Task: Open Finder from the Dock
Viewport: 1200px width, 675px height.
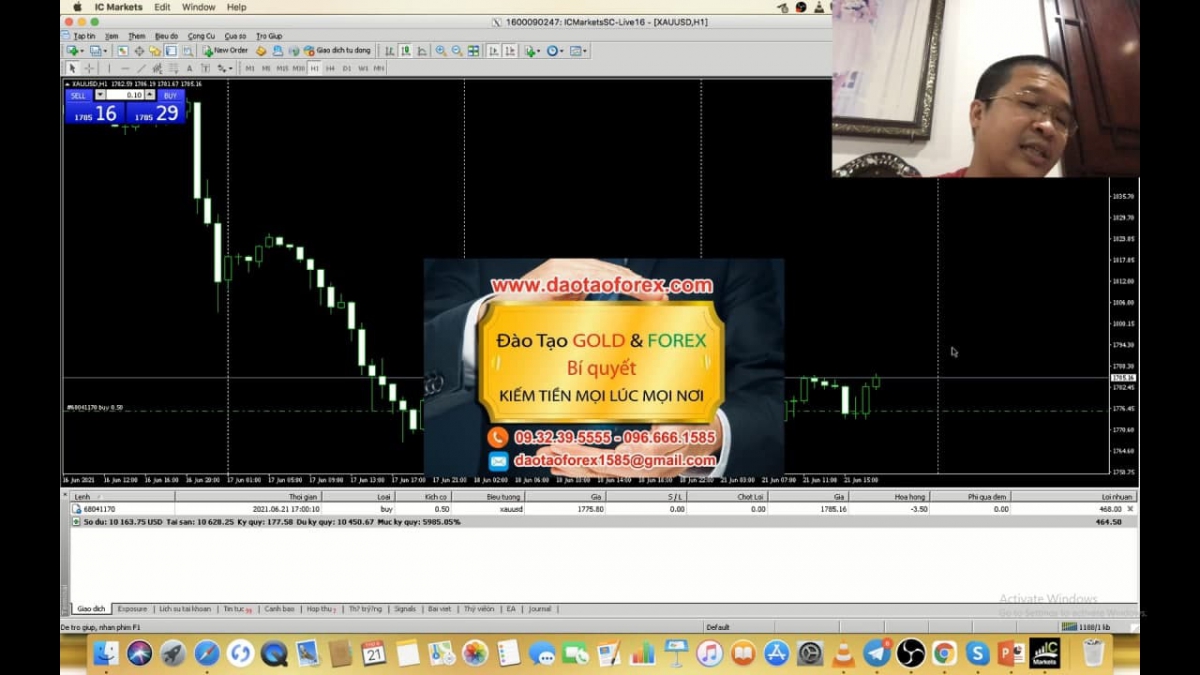Action: (106, 654)
